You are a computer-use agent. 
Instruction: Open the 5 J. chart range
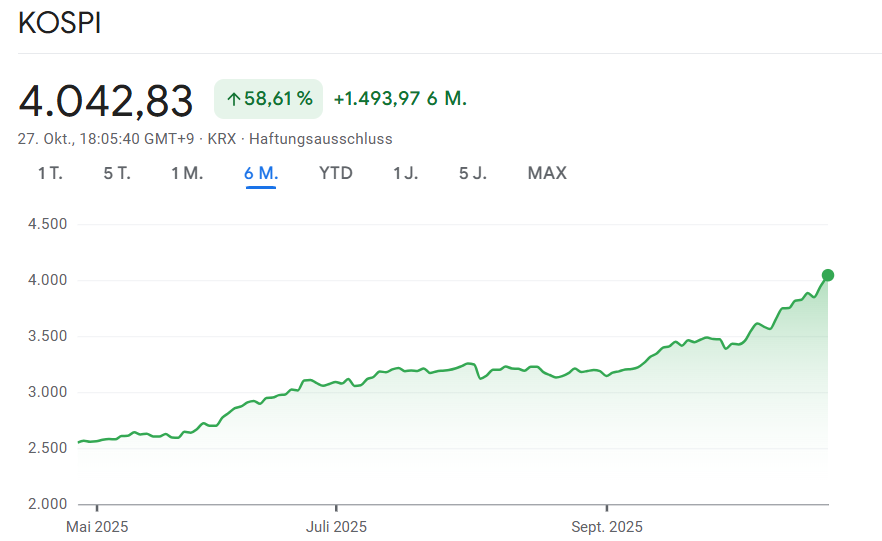click(x=473, y=173)
